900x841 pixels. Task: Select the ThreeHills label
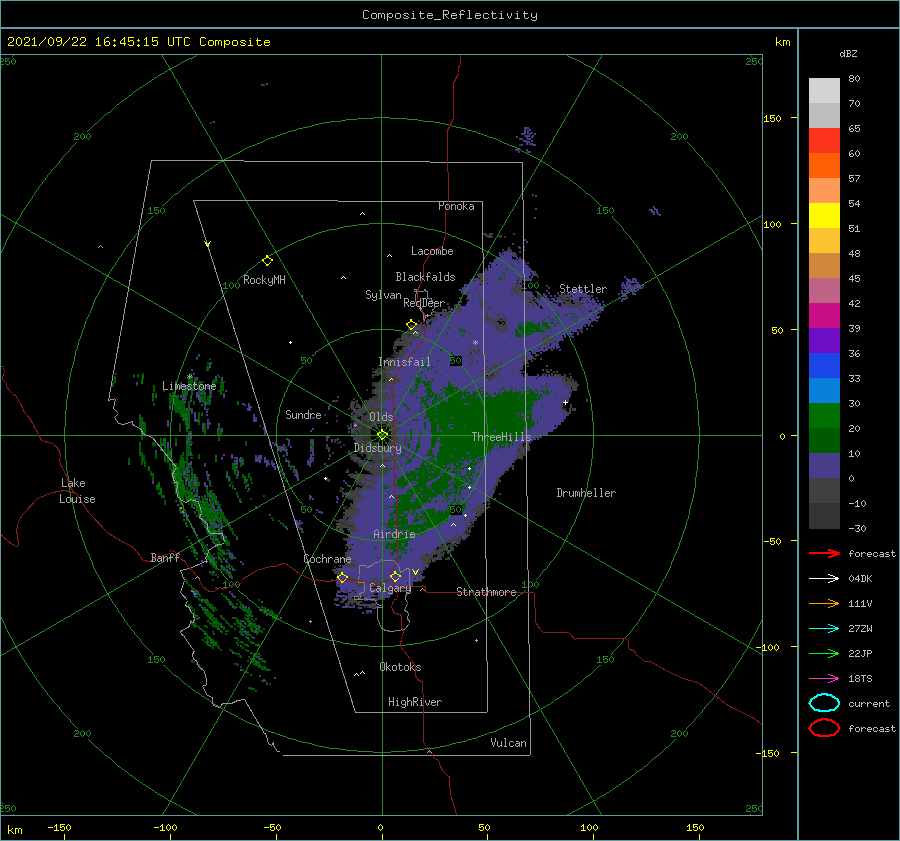(x=501, y=437)
